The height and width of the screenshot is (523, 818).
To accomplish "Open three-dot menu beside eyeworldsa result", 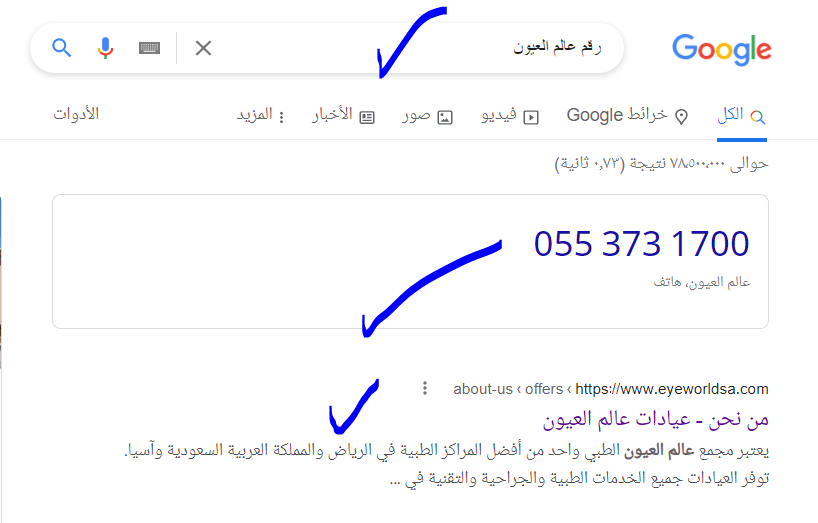I will tap(425, 388).
